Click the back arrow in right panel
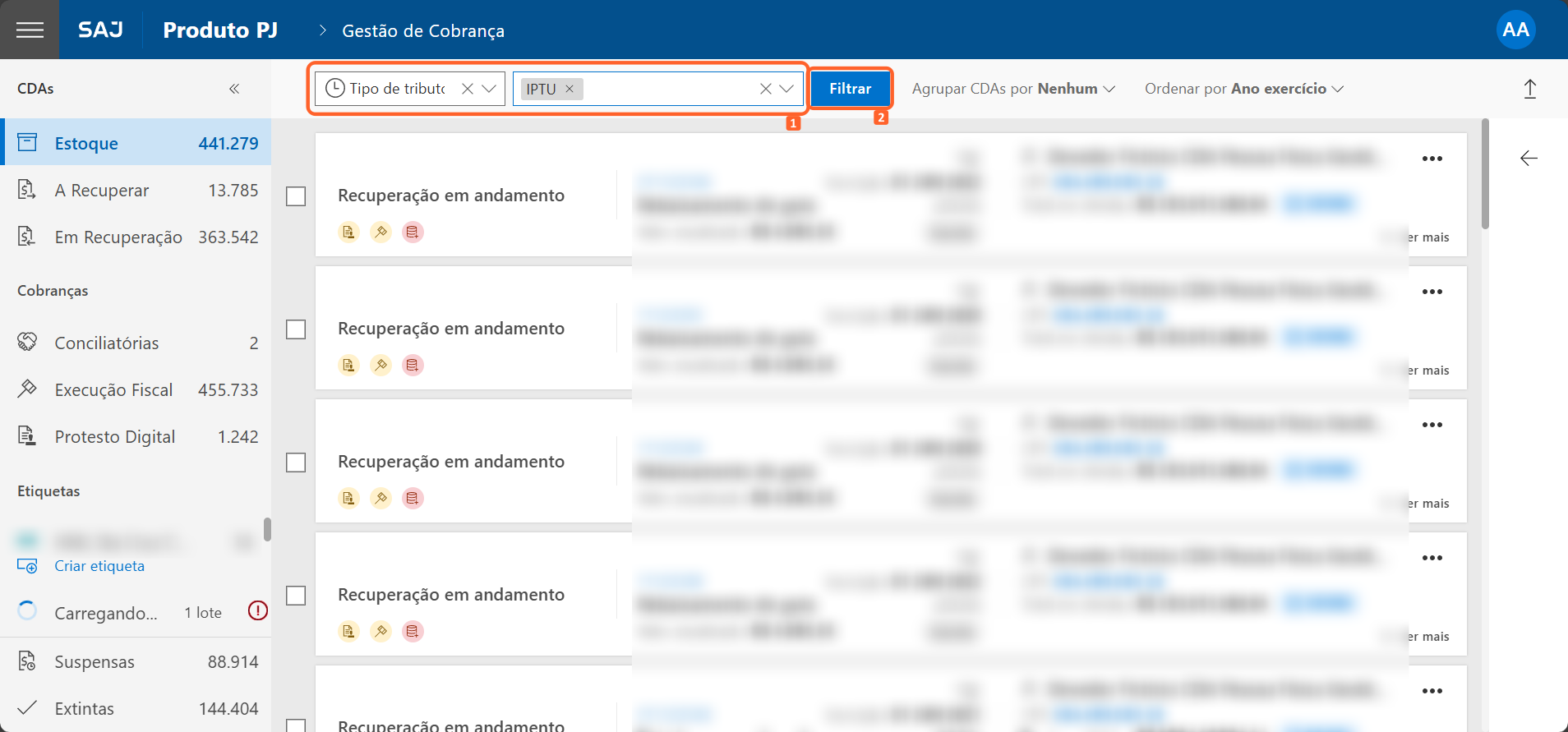Viewport: 1568px width, 732px height. click(x=1528, y=159)
